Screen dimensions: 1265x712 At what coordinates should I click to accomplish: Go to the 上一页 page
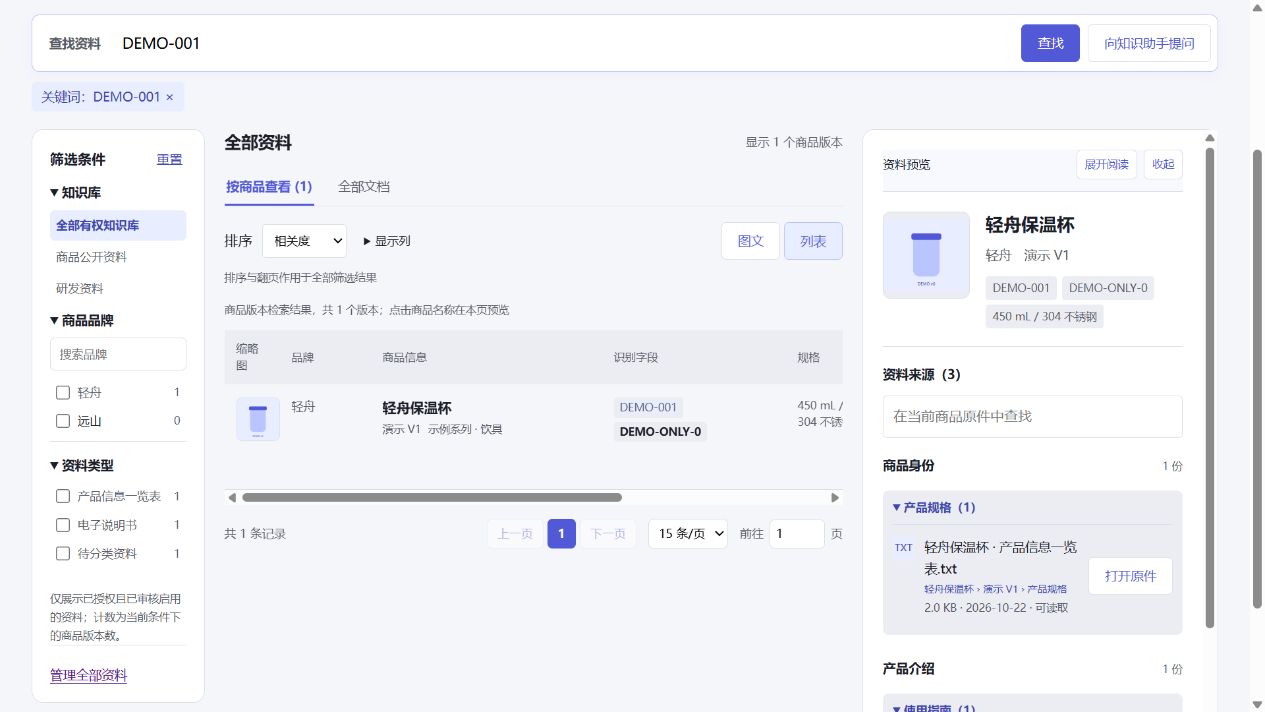(515, 534)
